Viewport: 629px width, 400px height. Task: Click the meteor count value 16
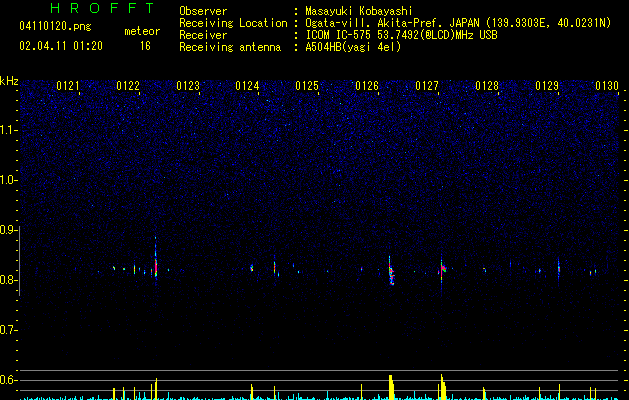pyautogui.click(x=145, y=46)
